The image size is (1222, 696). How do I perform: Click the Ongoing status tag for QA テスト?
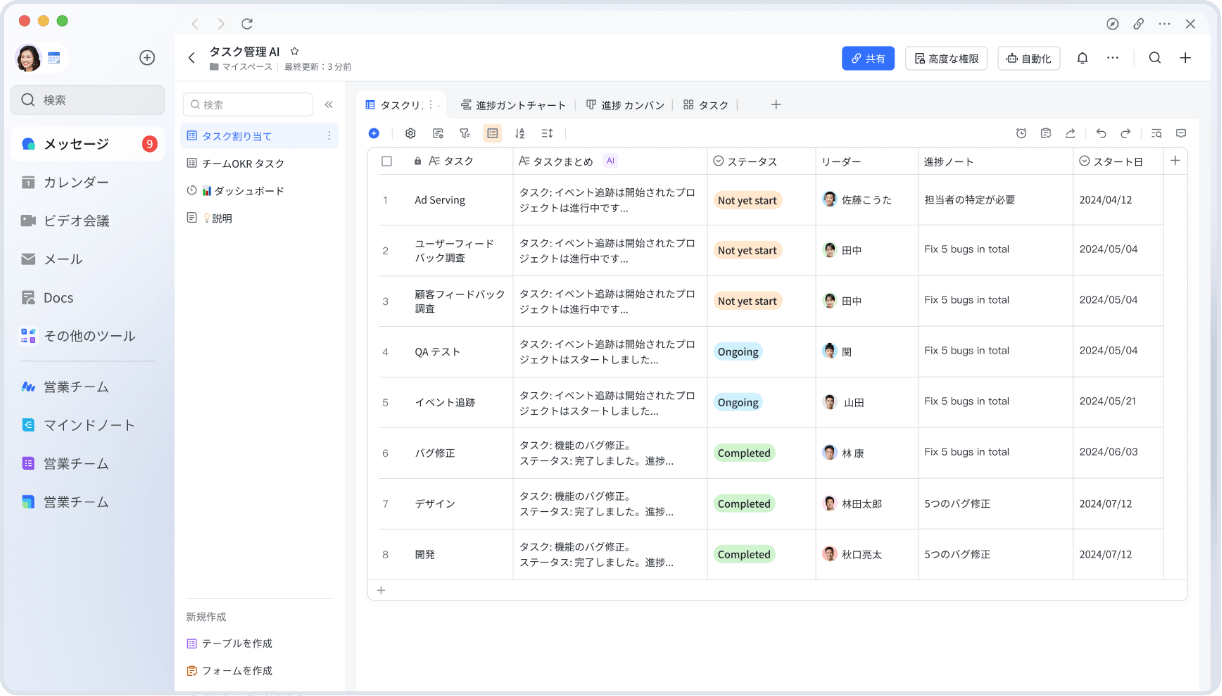point(738,352)
